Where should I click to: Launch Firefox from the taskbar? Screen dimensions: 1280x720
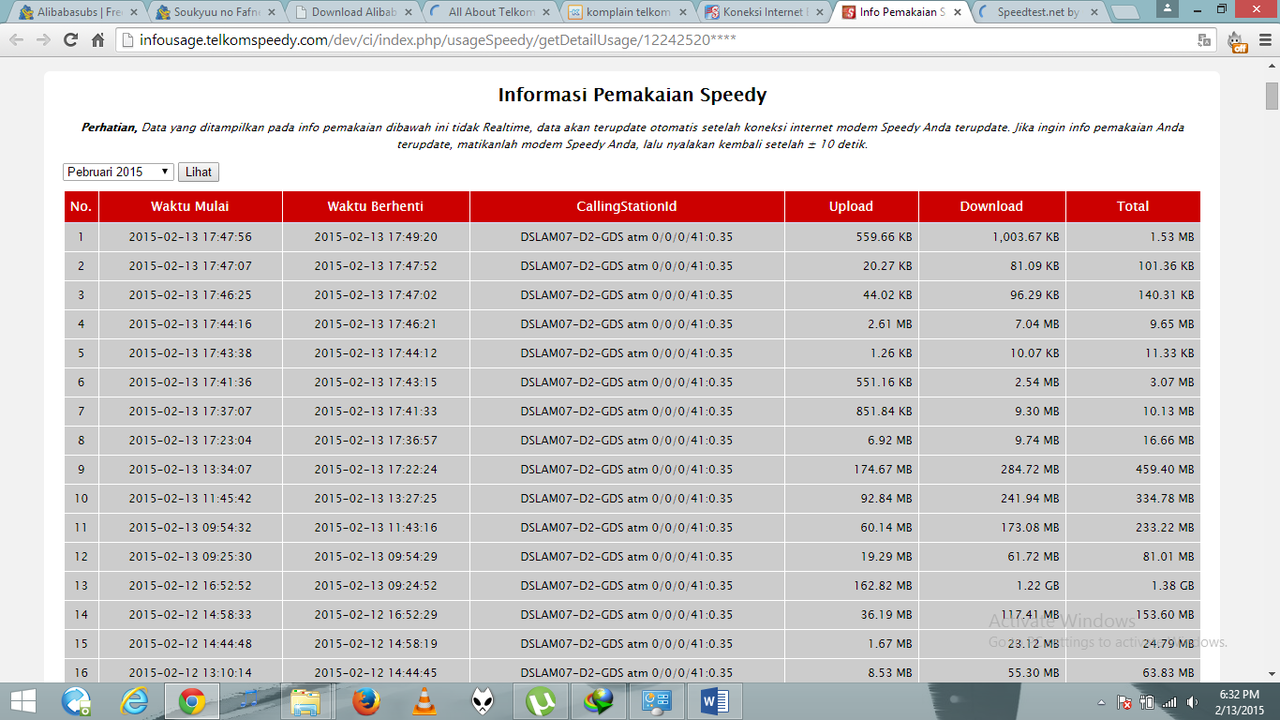[x=366, y=702]
